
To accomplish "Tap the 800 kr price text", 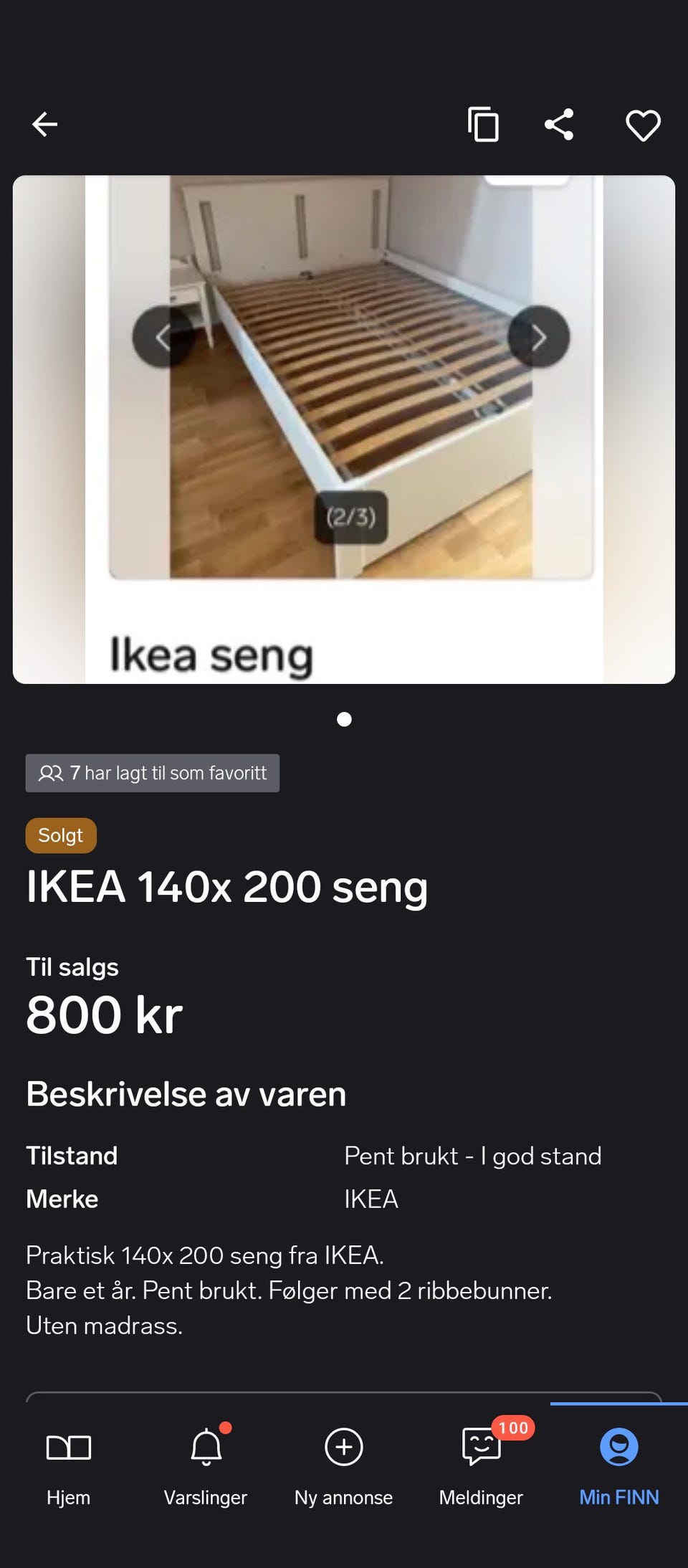I will coord(105,1015).
